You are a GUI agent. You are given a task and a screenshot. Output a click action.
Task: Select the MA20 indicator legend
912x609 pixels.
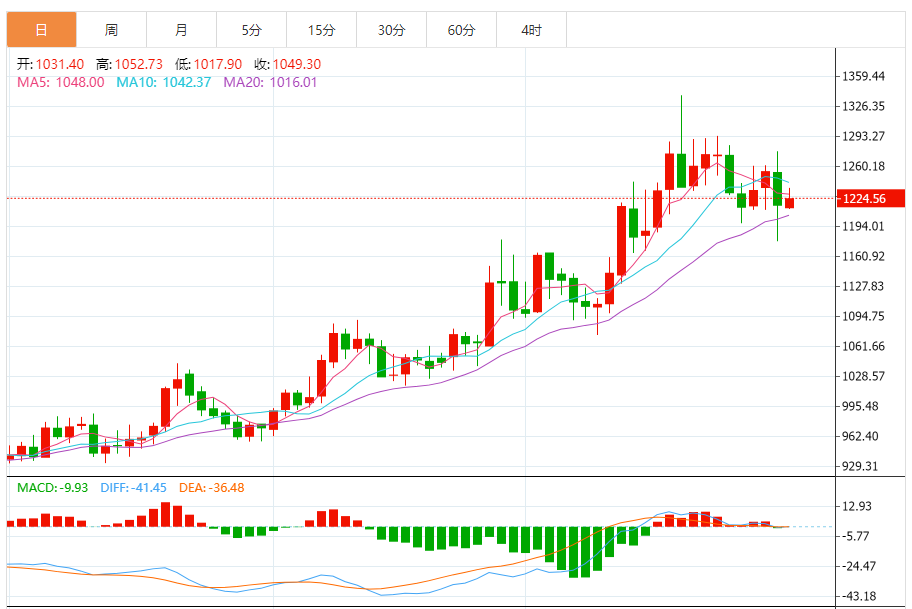point(270,82)
